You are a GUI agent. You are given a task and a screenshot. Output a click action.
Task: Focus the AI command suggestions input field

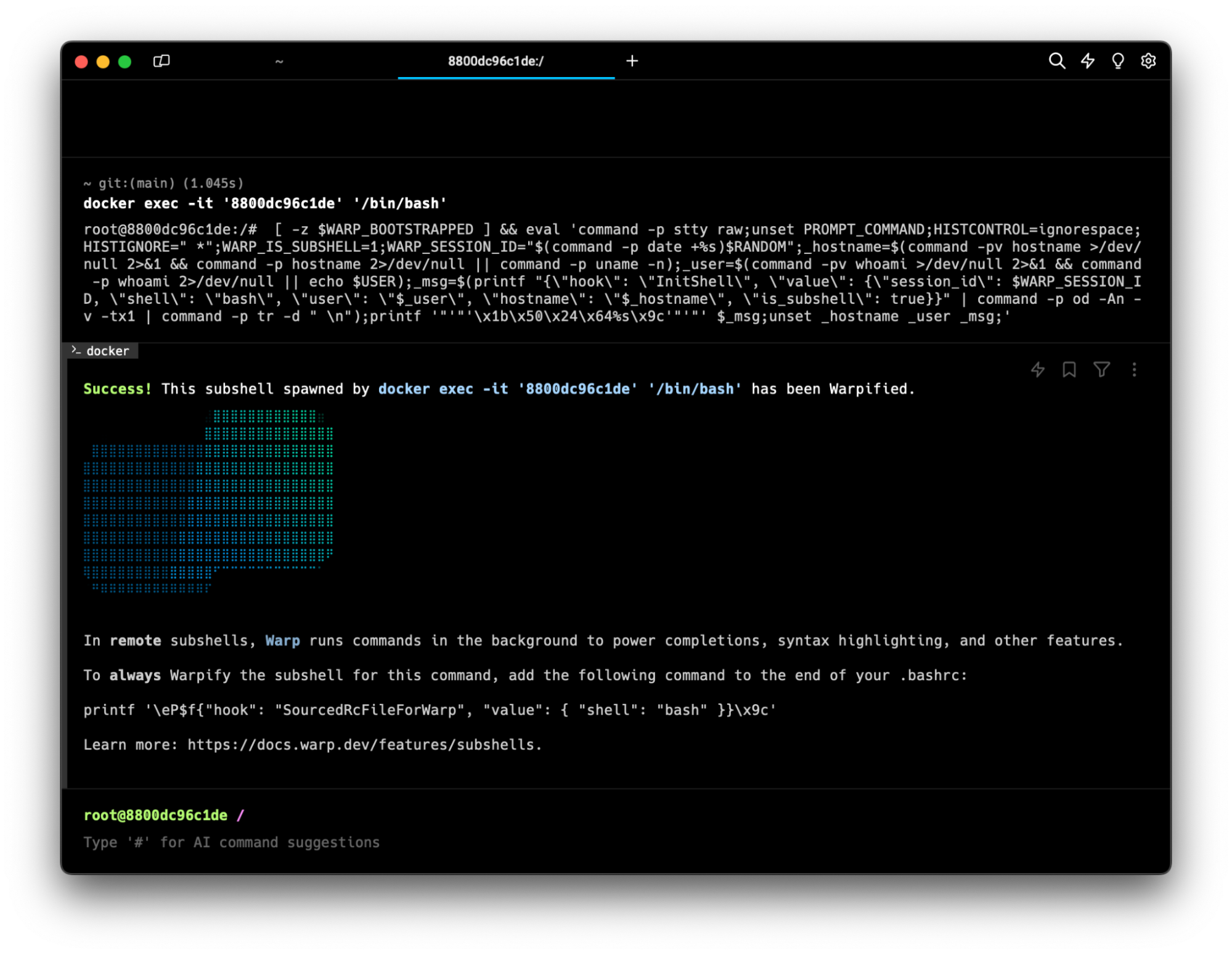point(232,842)
